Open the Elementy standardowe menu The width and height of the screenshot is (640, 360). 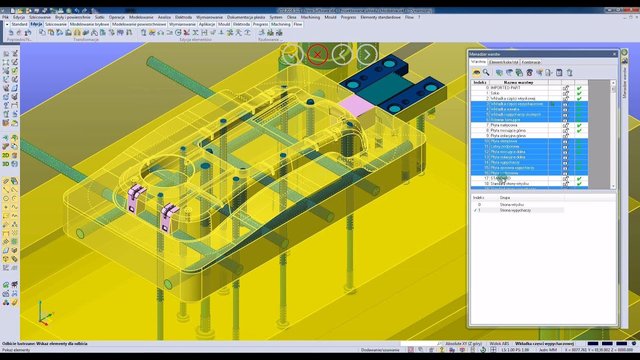[380, 18]
